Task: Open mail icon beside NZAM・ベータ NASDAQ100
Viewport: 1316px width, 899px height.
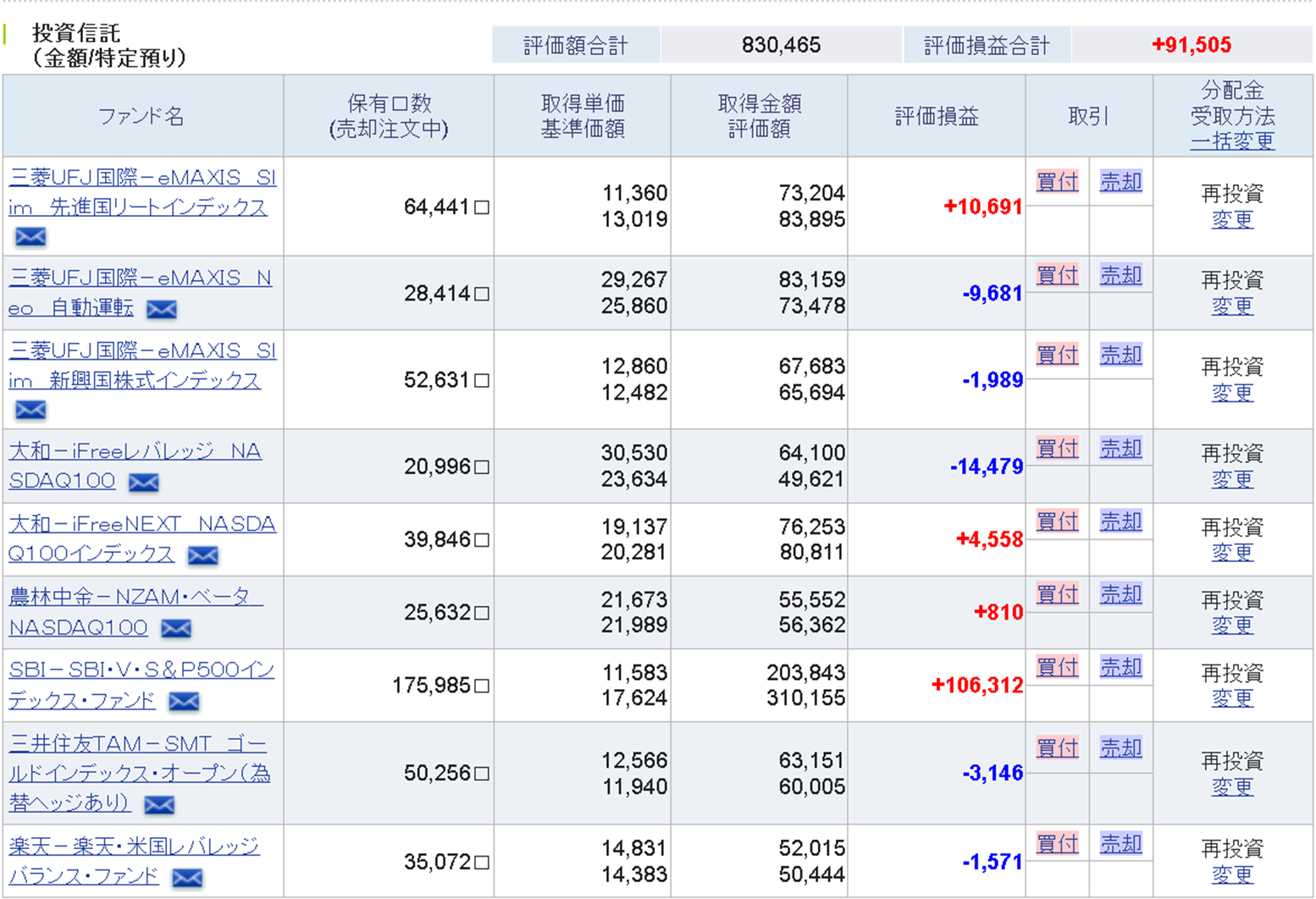Action: point(176,628)
